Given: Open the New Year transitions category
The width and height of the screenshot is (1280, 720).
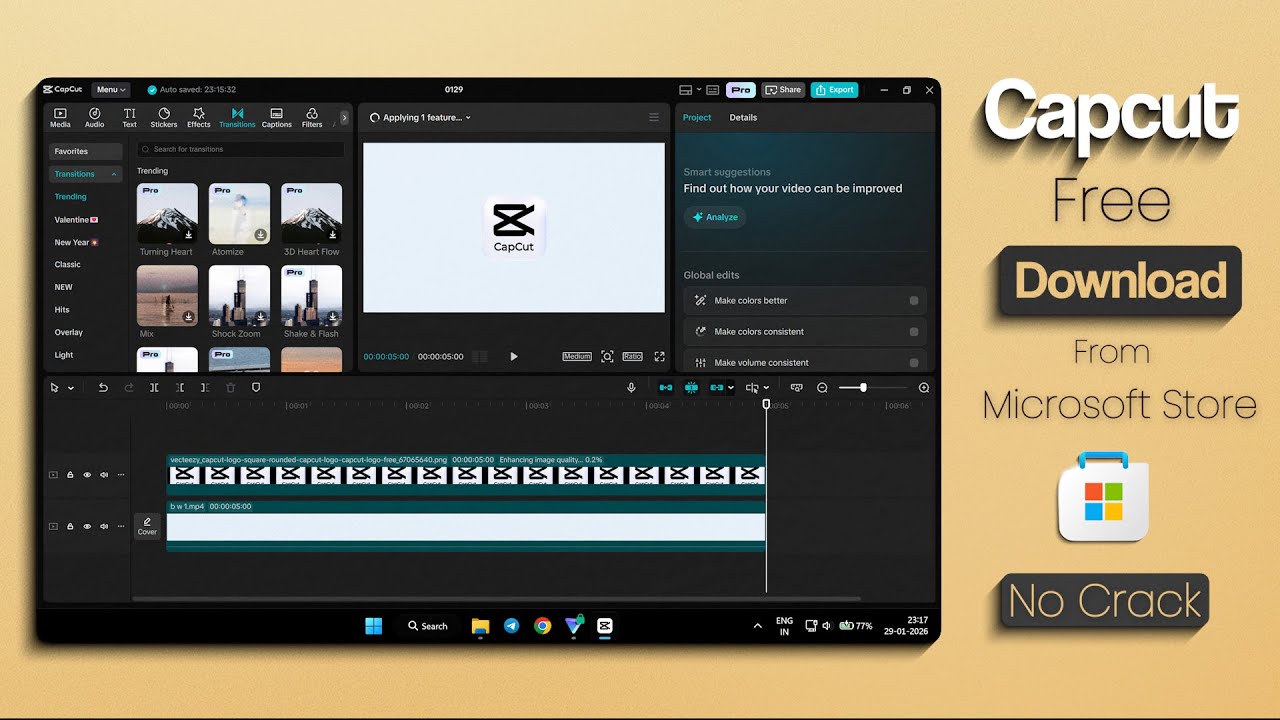Looking at the screenshot, I should click(x=76, y=242).
